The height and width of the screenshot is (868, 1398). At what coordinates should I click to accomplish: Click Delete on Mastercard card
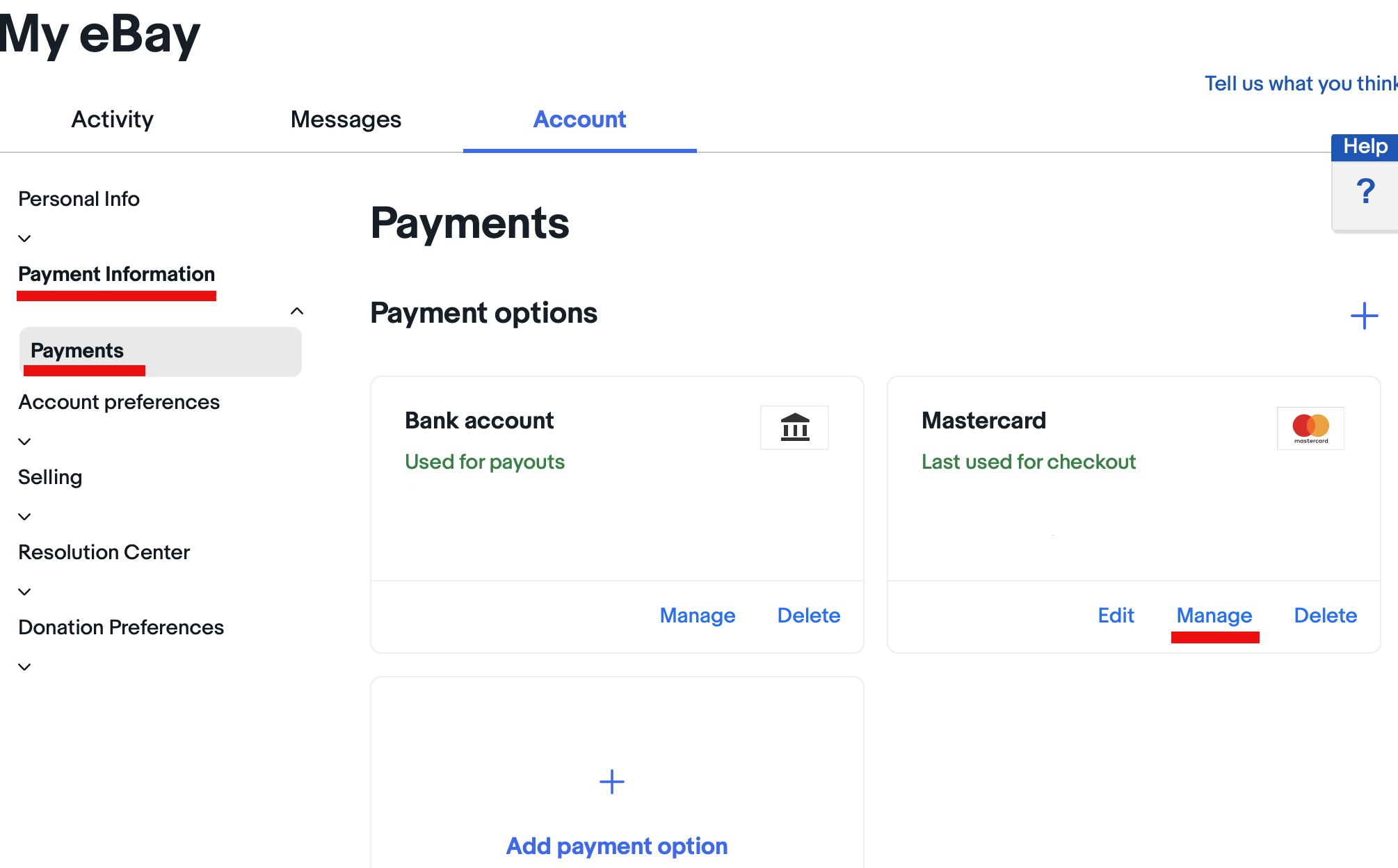(x=1326, y=616)
